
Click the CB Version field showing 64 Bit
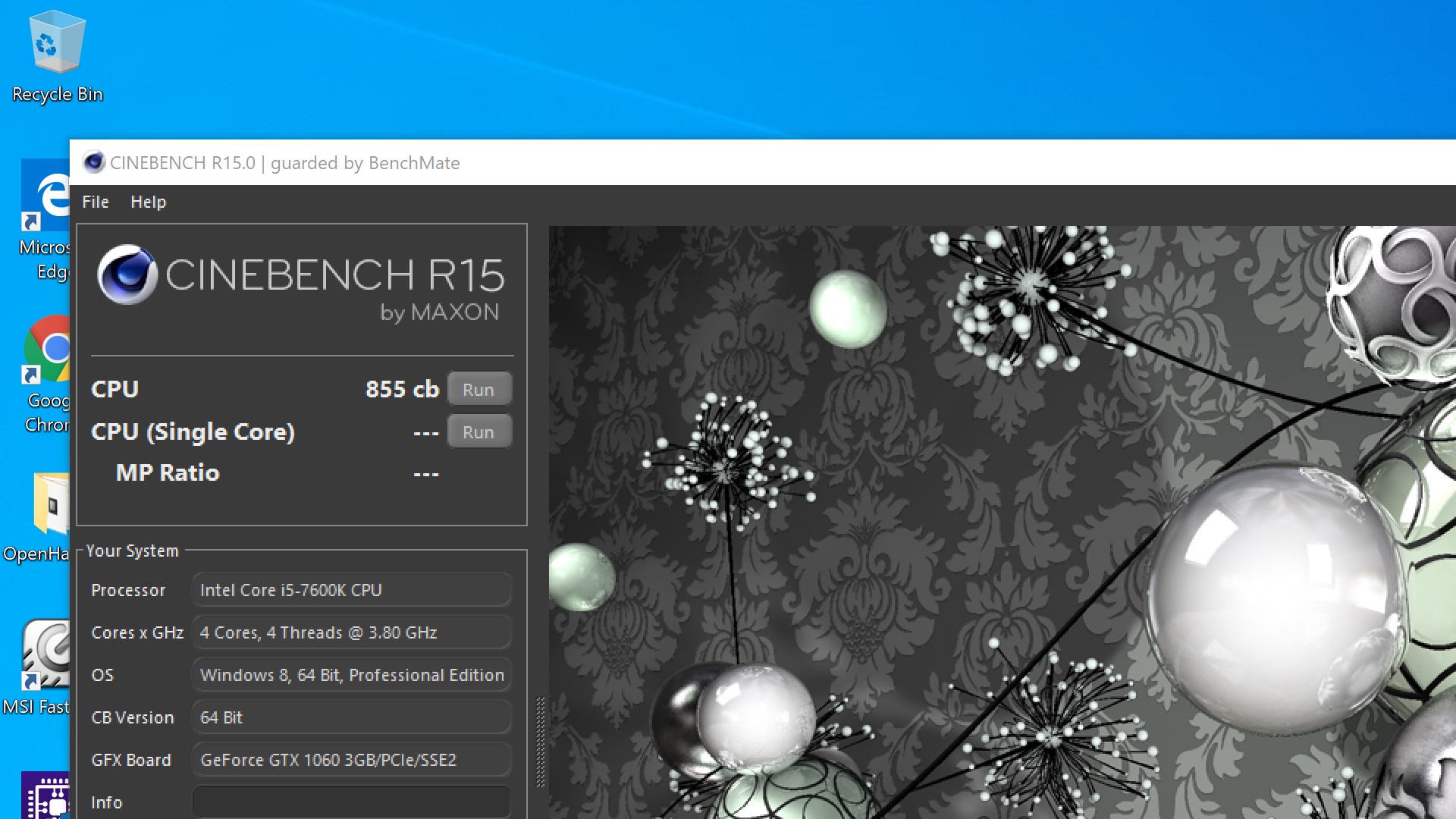[x=352, y=717]
